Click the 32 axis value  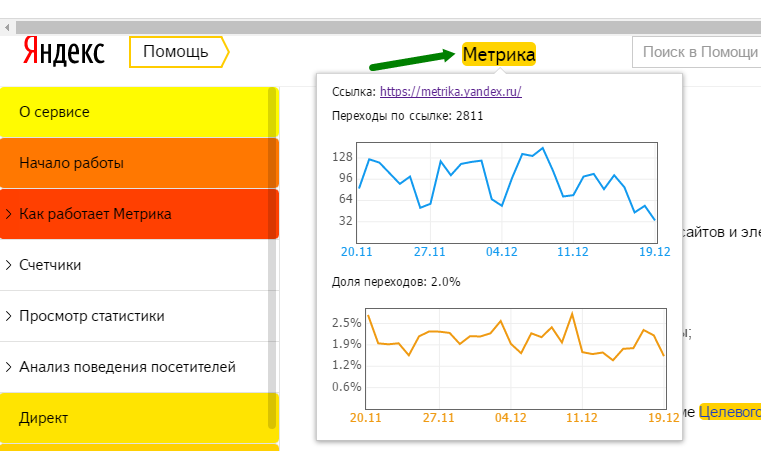(x=346, y=221)
